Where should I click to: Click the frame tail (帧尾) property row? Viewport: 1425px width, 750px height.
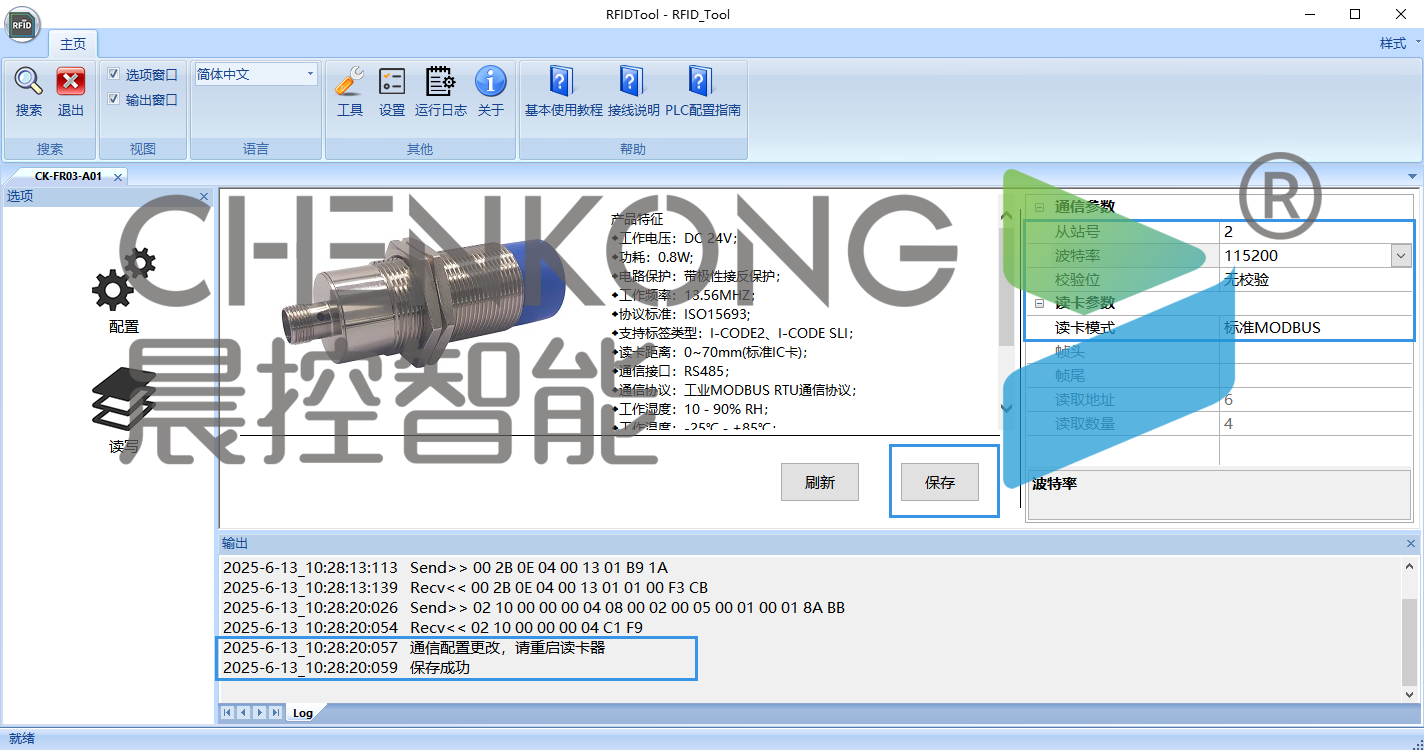(1220, 375)
